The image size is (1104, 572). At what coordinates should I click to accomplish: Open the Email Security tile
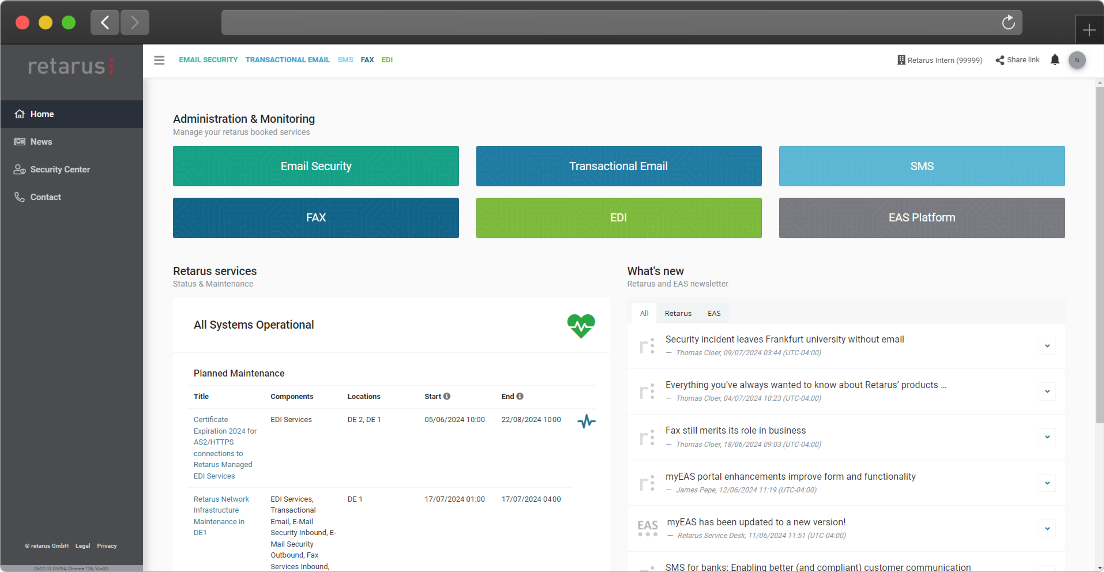click(x=316, y=166)
